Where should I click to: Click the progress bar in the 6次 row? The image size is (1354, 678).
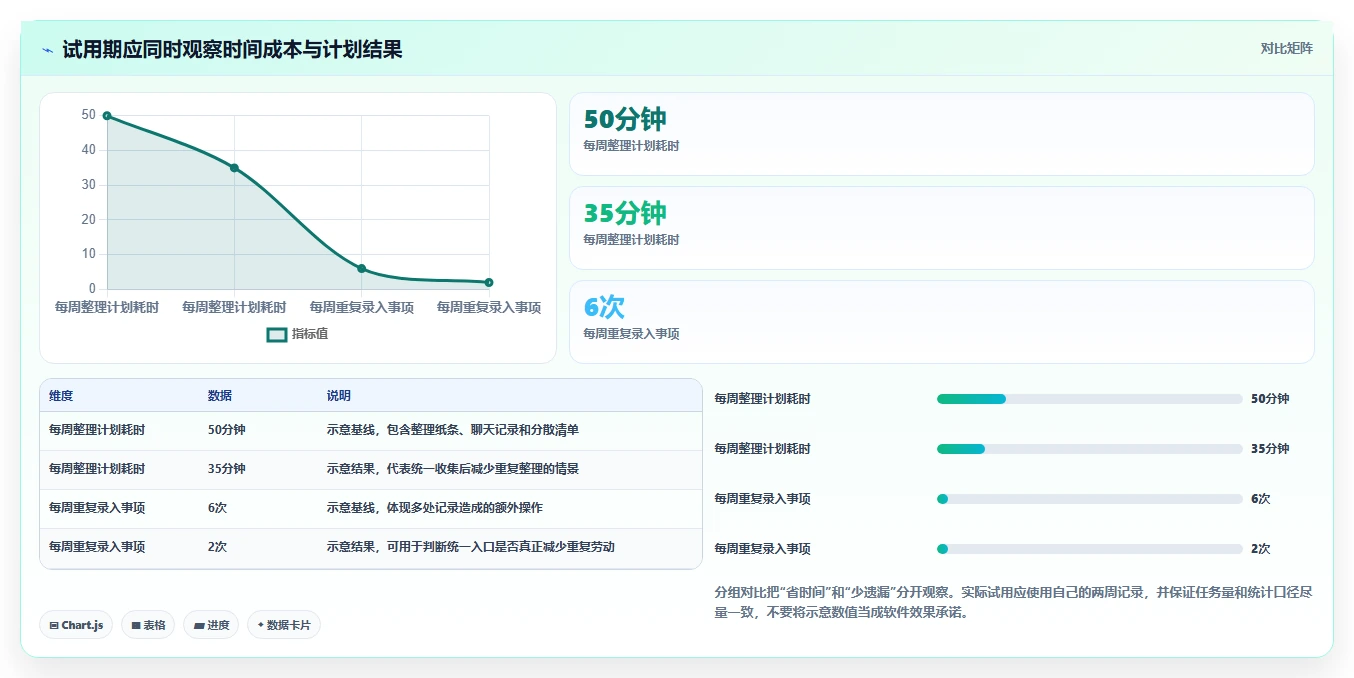coord(1090,499)
